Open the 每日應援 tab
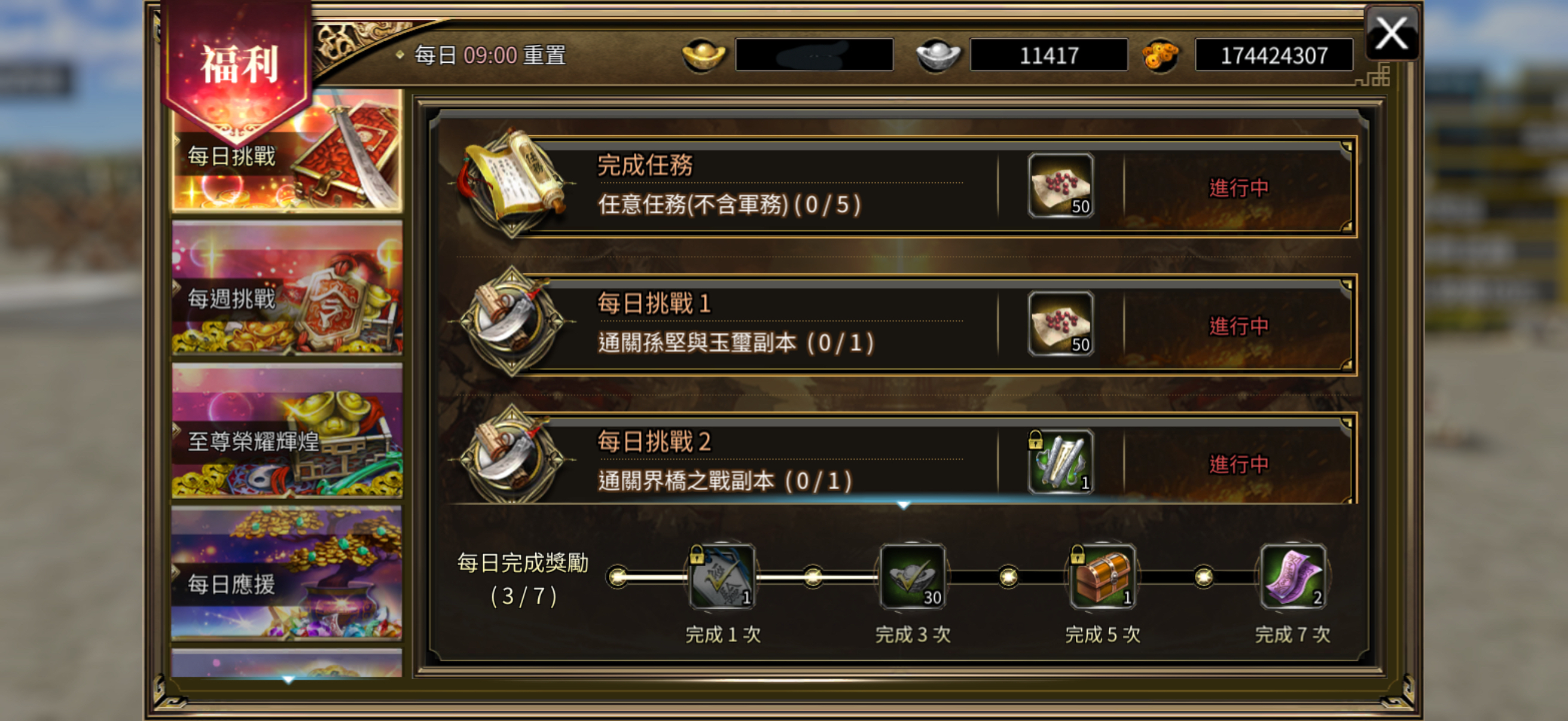This screenshot has height=721, width=1568. click(x=286, y=573)
